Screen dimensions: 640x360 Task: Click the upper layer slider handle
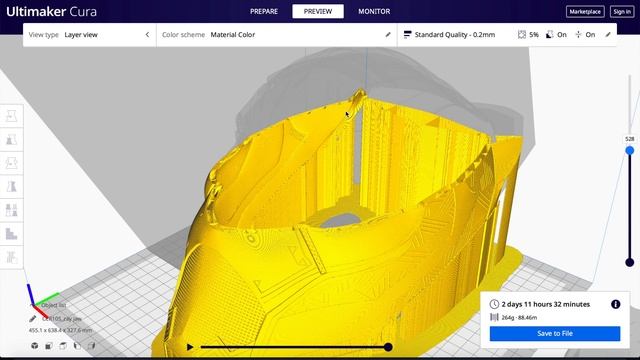click(630, 151)
